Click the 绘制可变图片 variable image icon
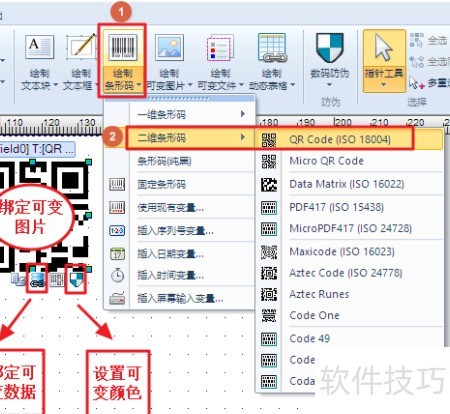This screenshot has width=450, height=414. (x=169, y=47)
